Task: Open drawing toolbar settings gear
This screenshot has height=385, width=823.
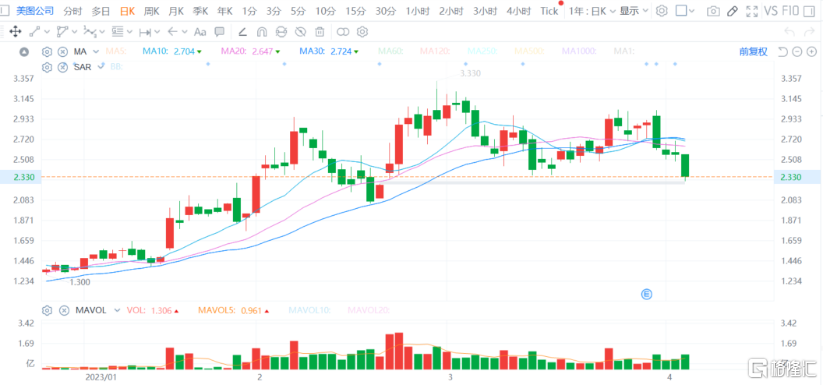Action: pyautogui.click(x=362, y=32)
